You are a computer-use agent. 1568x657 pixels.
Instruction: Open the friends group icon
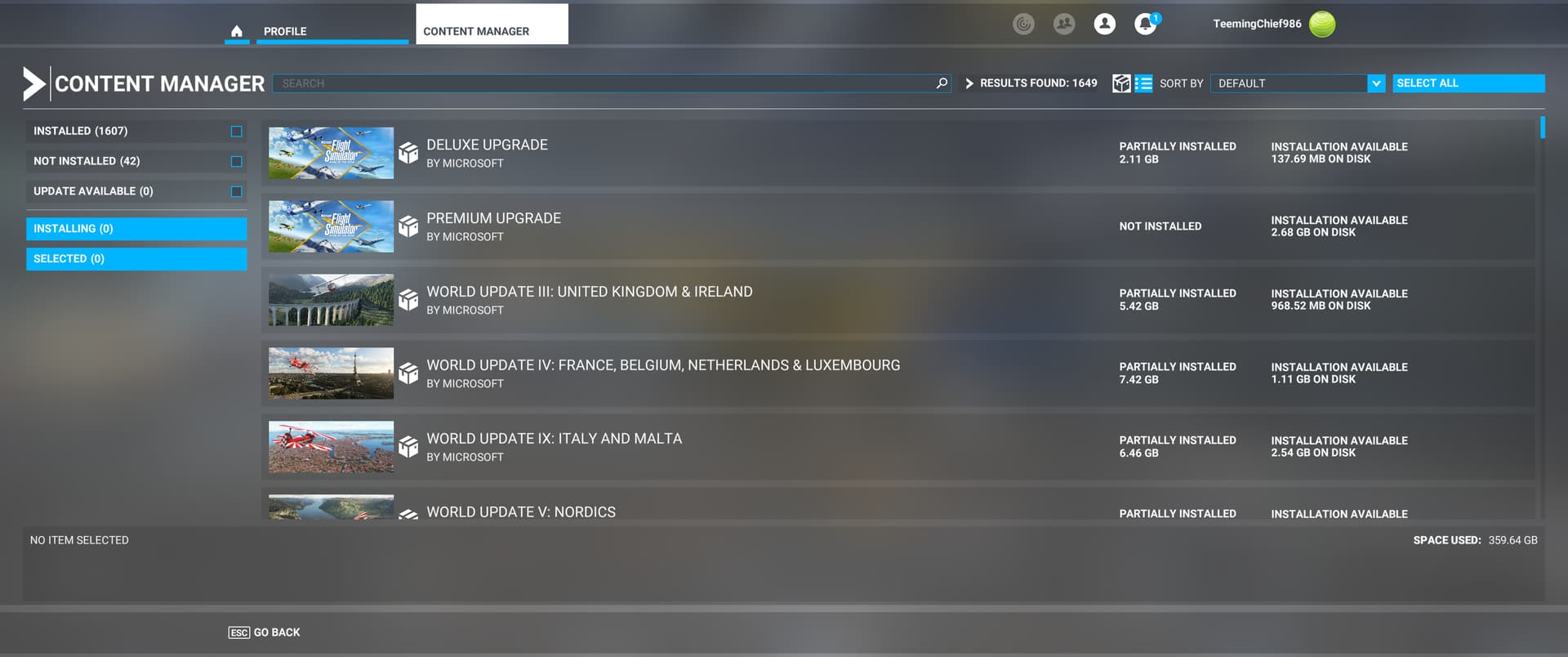pyautogui.click(x=1064, y=24)
